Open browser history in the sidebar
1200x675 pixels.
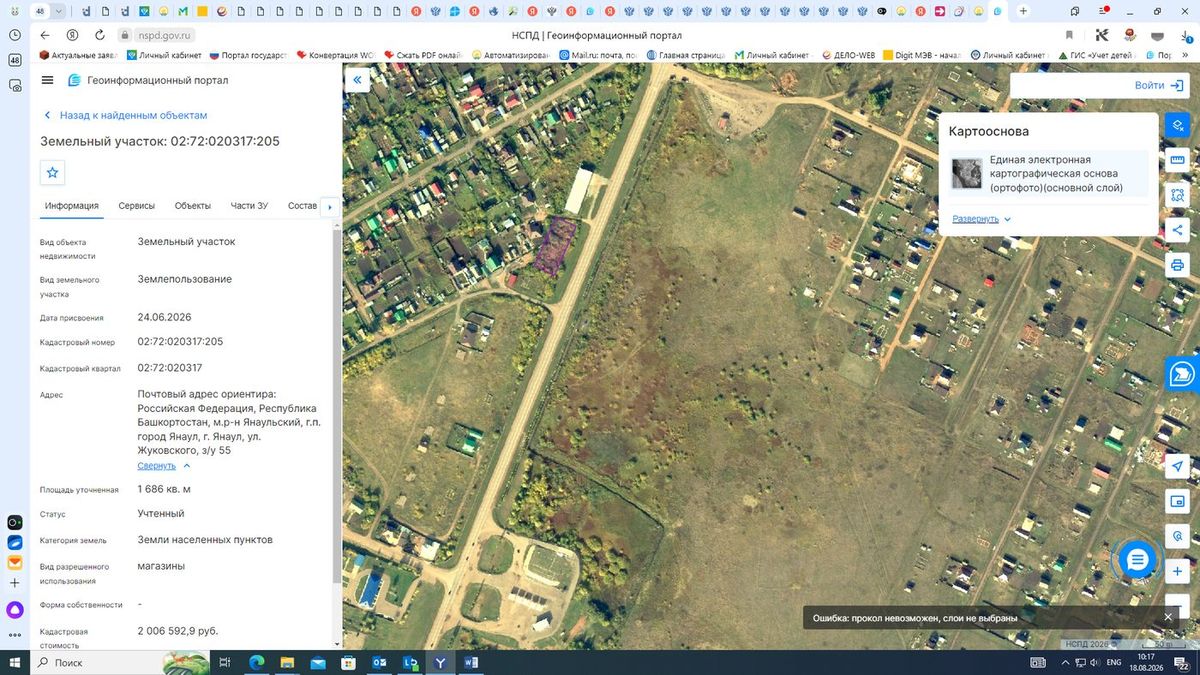[x=15, y=35]
